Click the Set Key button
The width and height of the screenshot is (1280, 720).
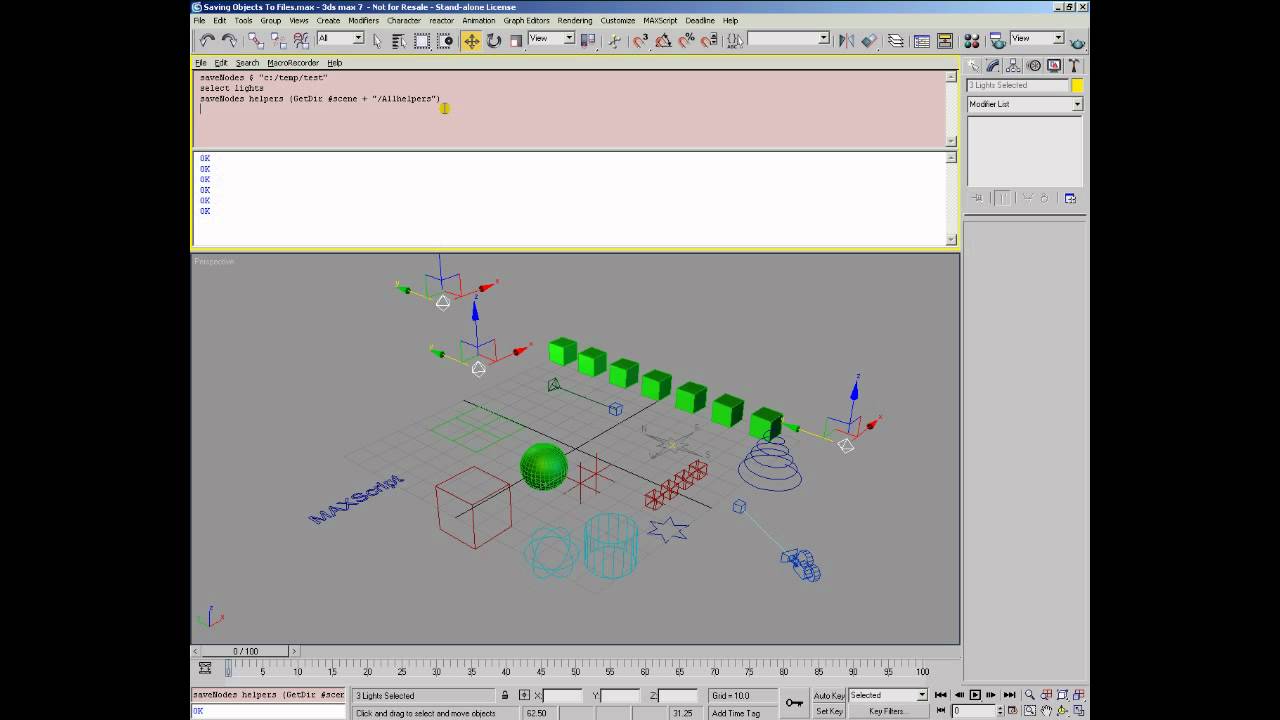(829, 711)
